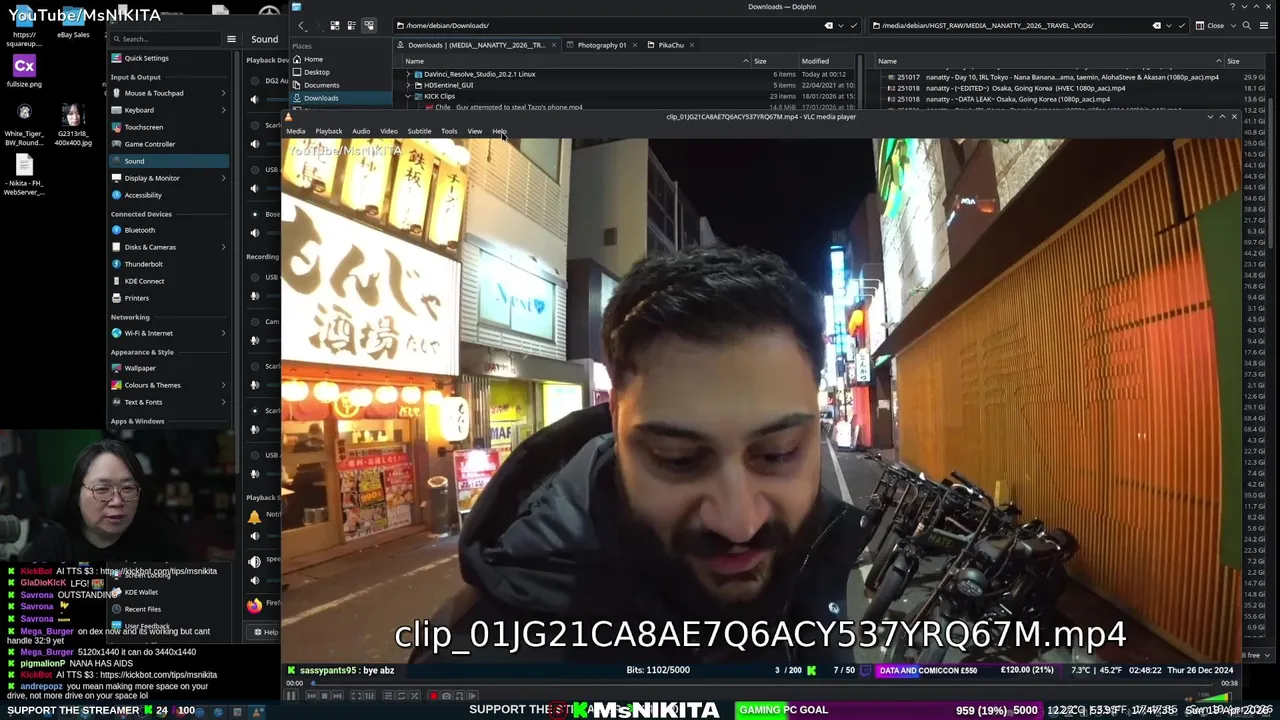The height and width of the screenshot is (720, 1280).
Task: Click the DG2 Audio volume slider
Action: tap(272, 99)
